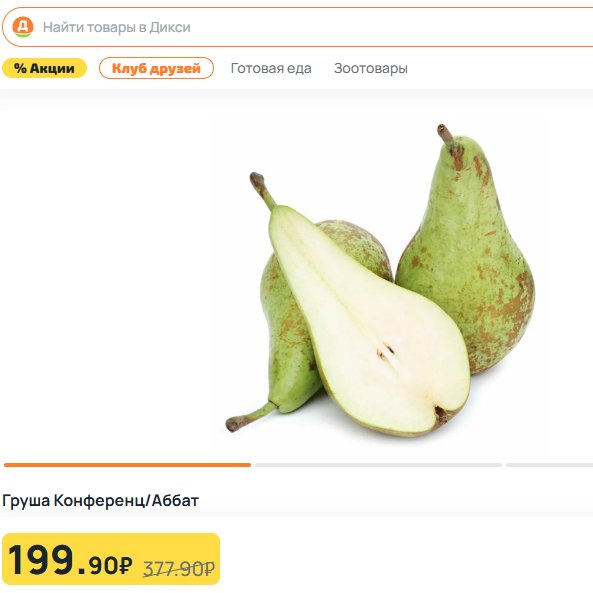This screenshot has height=593, width=593.
Task: Click the ruble sign after 199.90
Action: tap(125, 565)
